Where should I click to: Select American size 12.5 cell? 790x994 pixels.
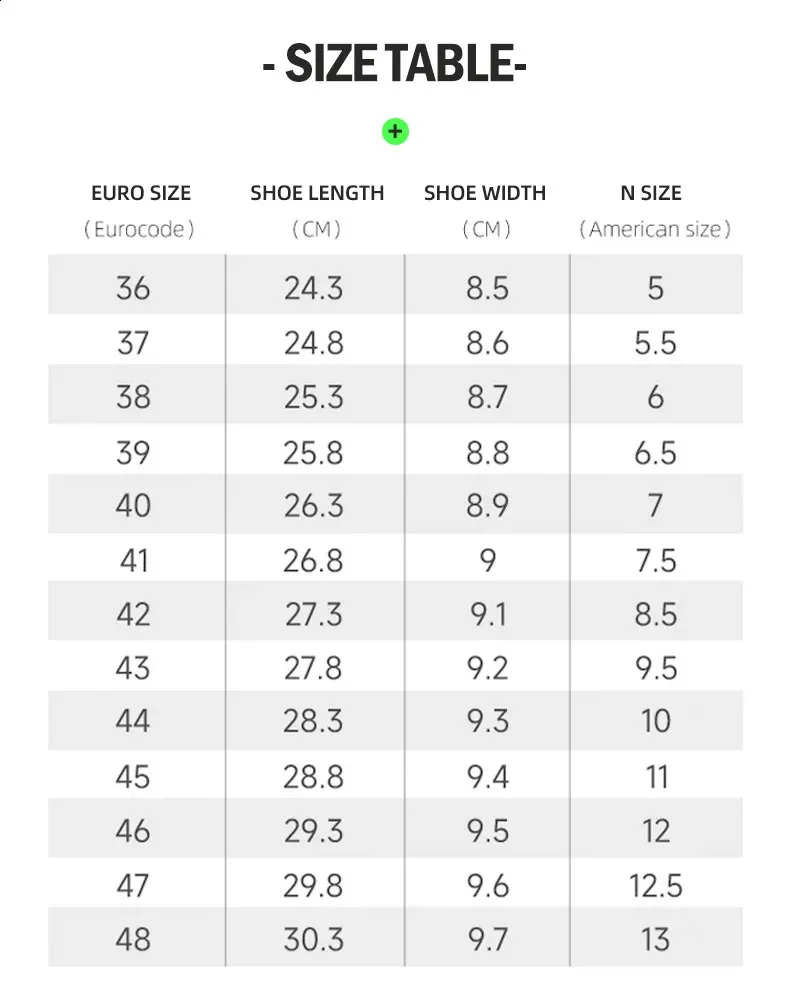[x=656, y=885]
